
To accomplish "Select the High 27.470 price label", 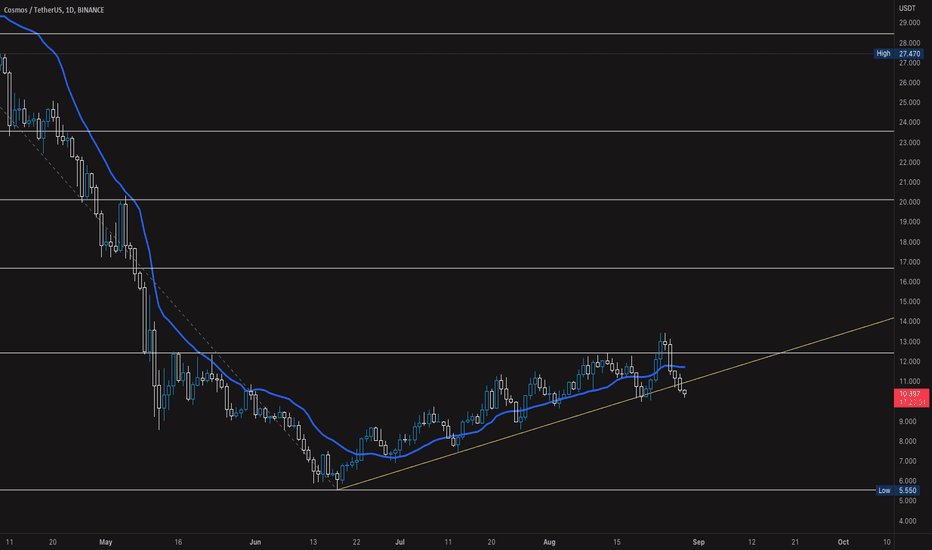I will coord(899,54).
